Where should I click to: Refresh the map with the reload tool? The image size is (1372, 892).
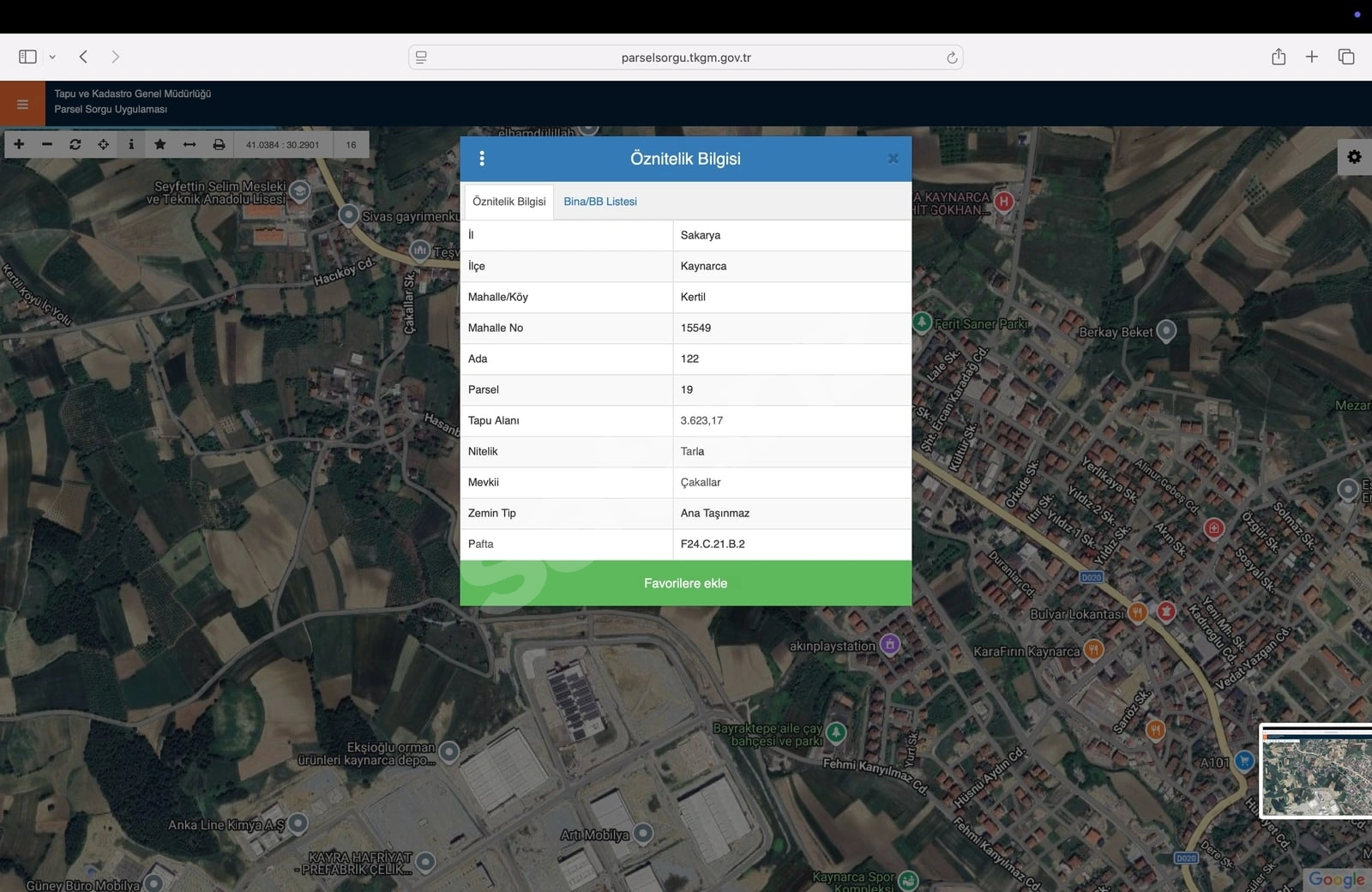tap(75, 144)
